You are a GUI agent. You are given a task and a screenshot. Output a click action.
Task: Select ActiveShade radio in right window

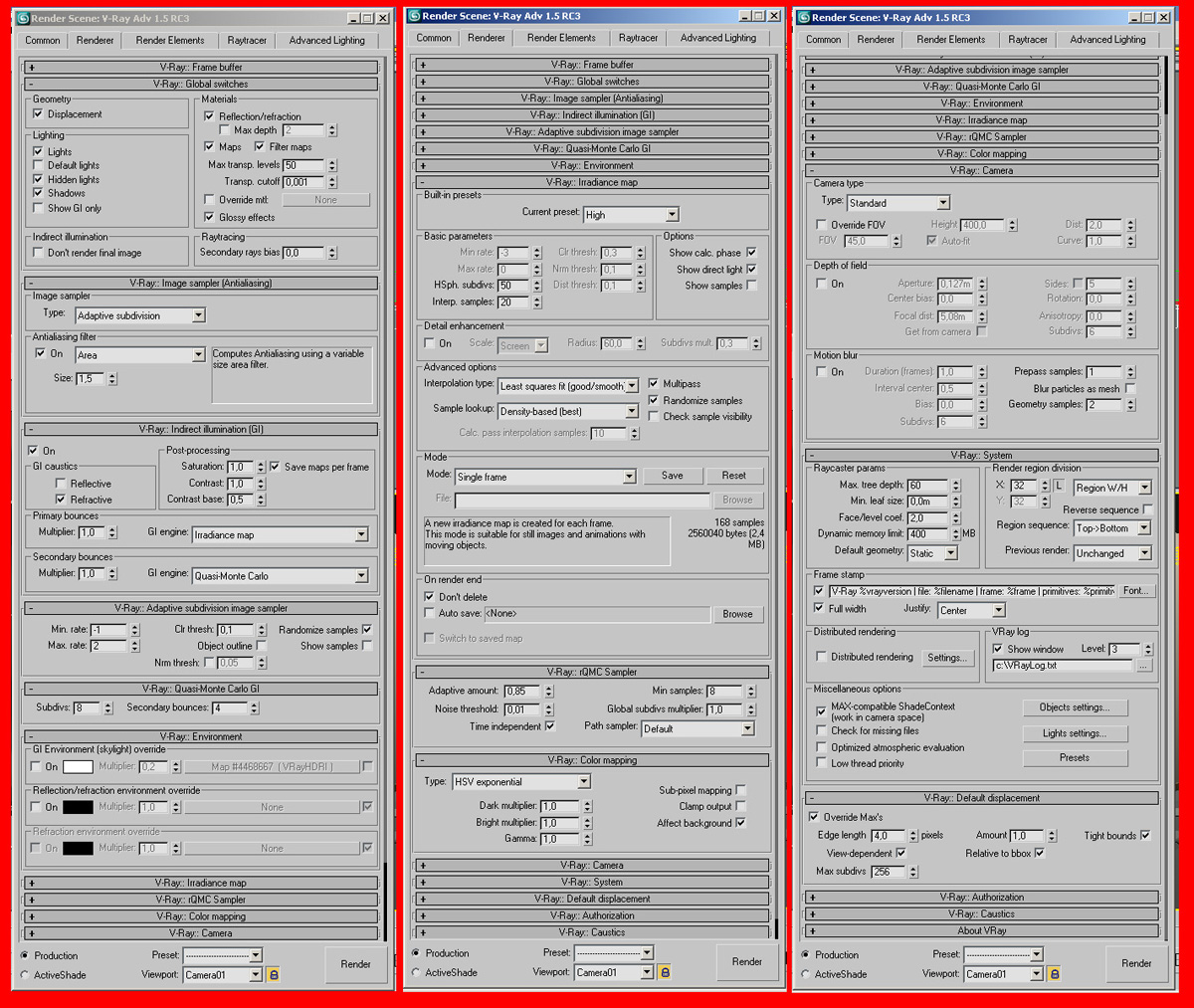click(805, 974)
